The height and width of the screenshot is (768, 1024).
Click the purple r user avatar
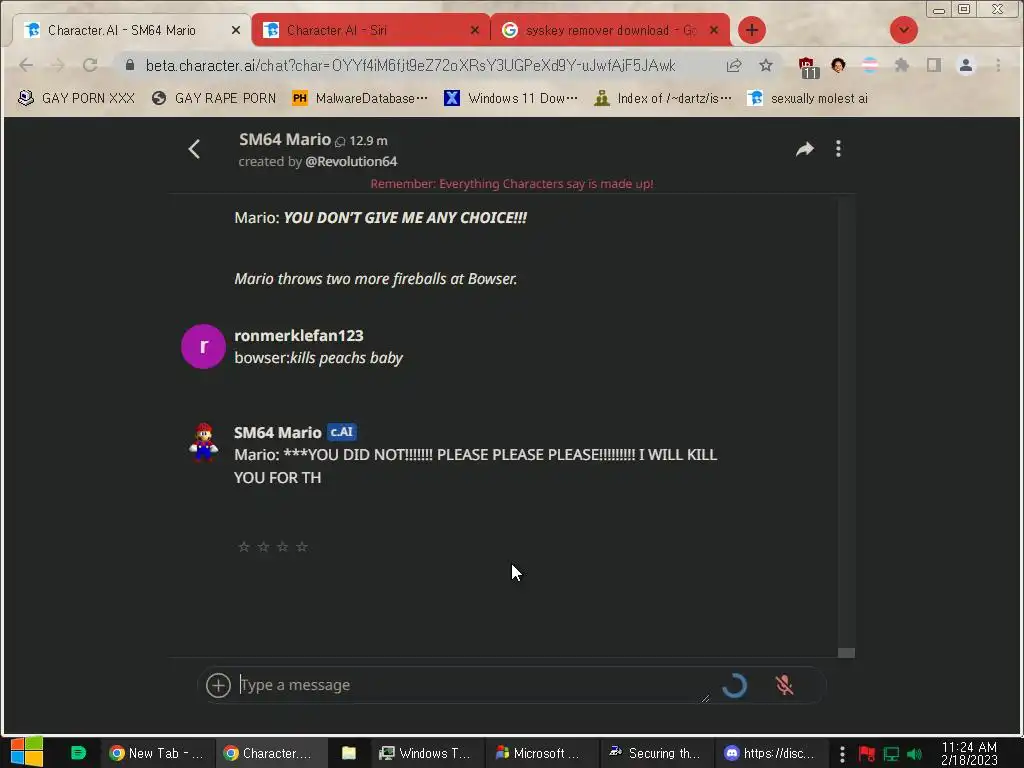[x=203, y=346]
